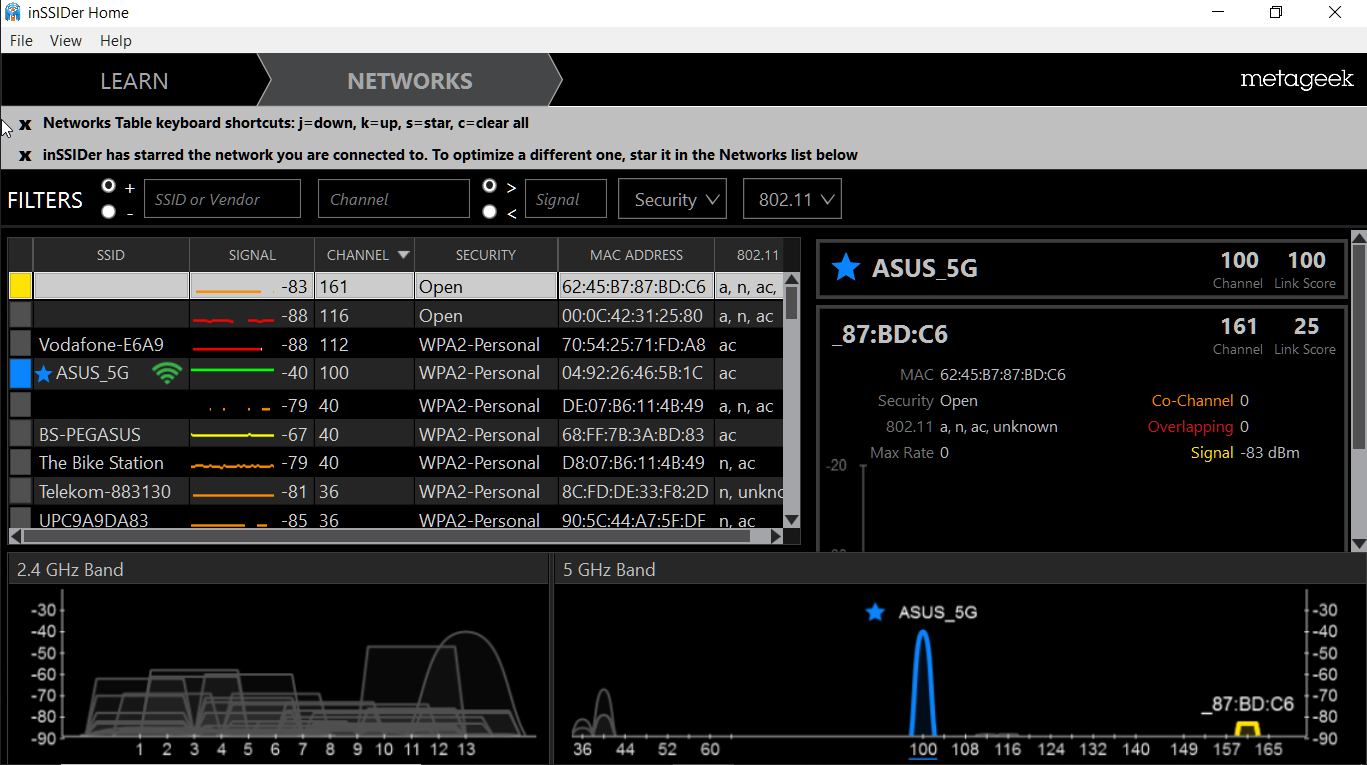The image size is (1367, 765).
Task: Select the minus exclude filter radio button
Action: [108, 211]
